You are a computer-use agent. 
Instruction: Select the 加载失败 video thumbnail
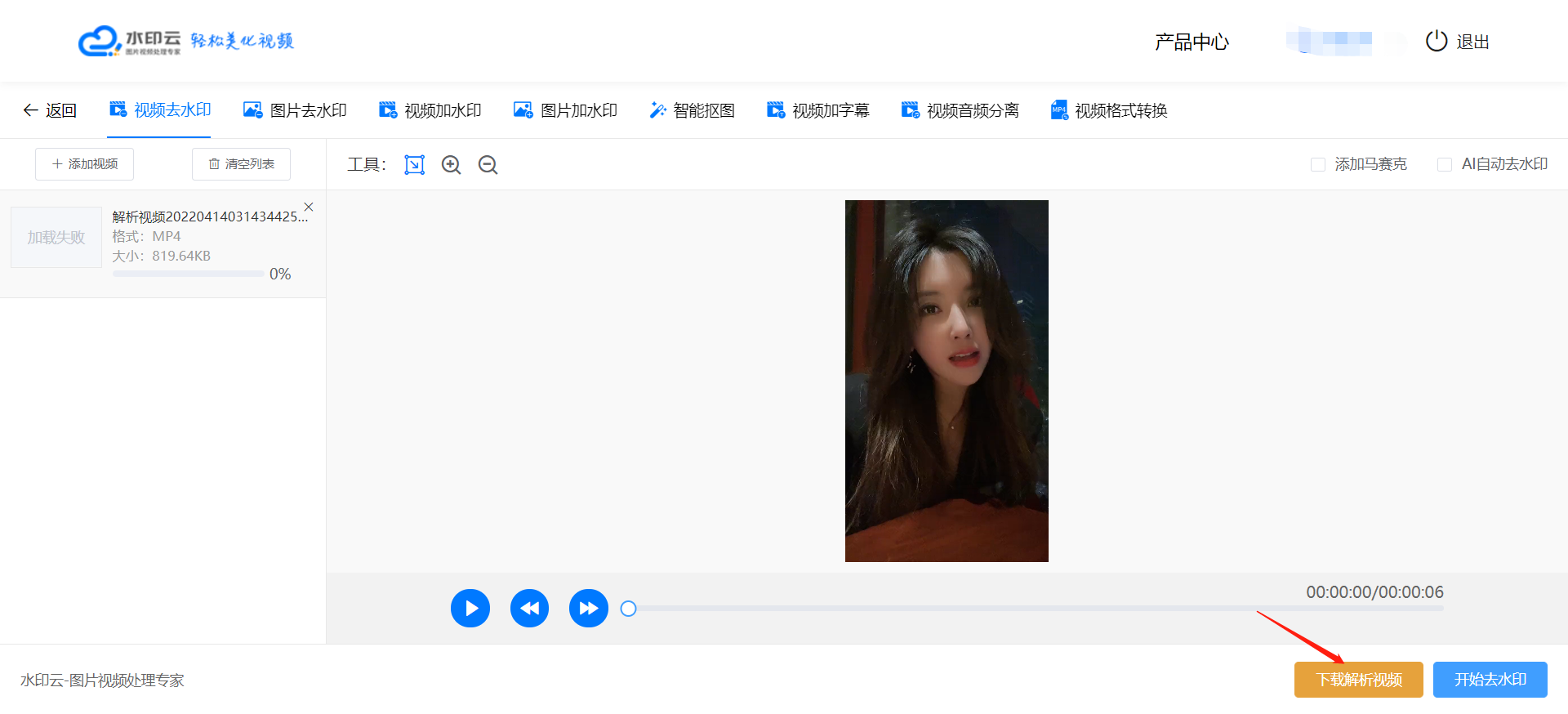point(56,238)
